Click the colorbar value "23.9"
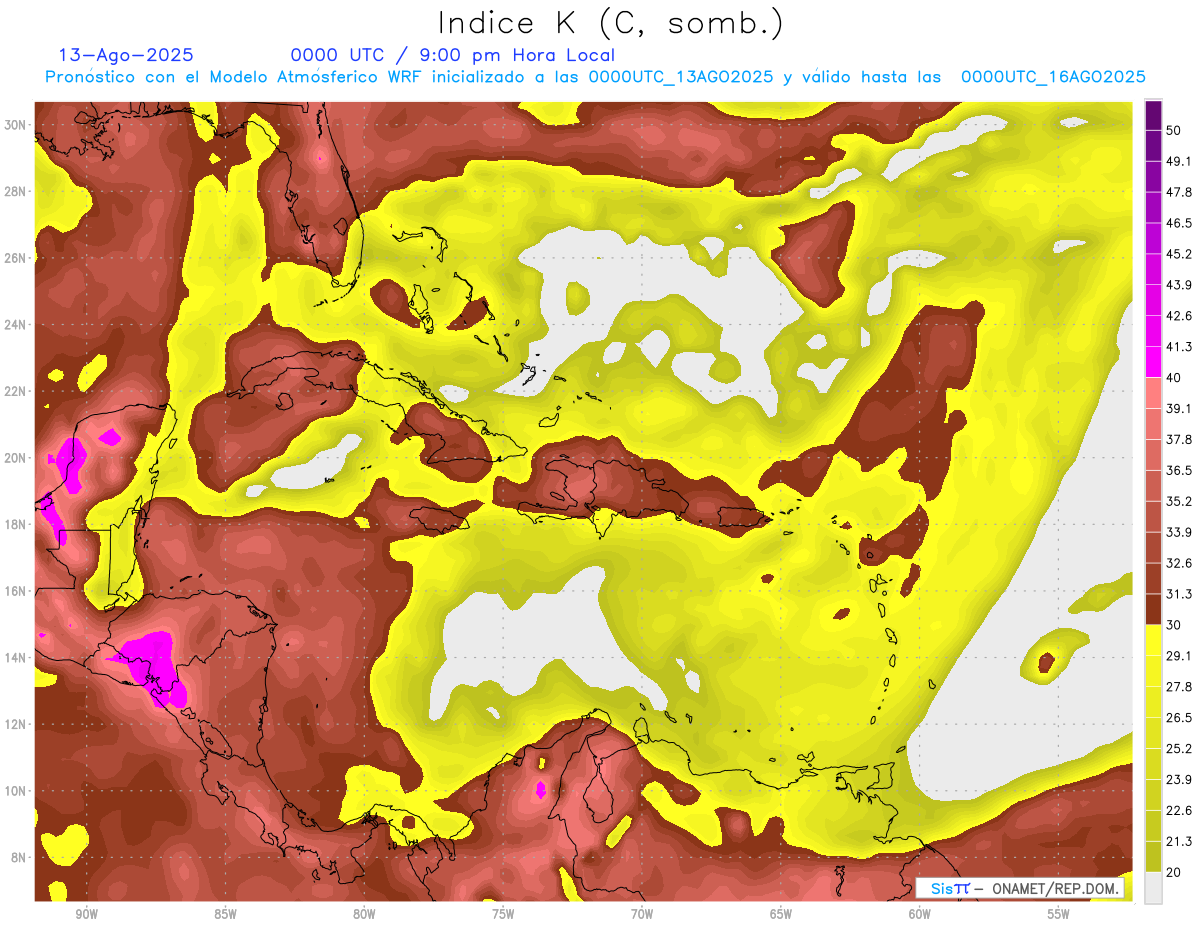 tap(1179, 780)
